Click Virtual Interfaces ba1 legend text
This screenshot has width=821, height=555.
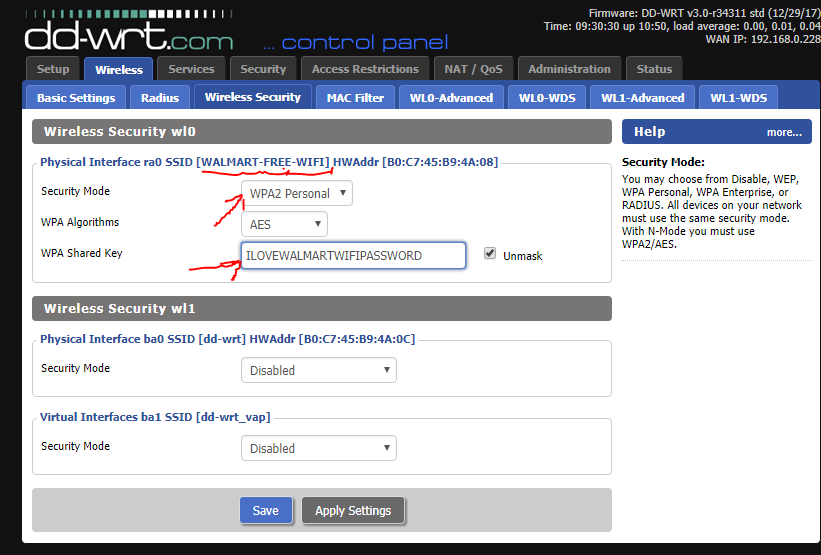(x=155, y=417)
